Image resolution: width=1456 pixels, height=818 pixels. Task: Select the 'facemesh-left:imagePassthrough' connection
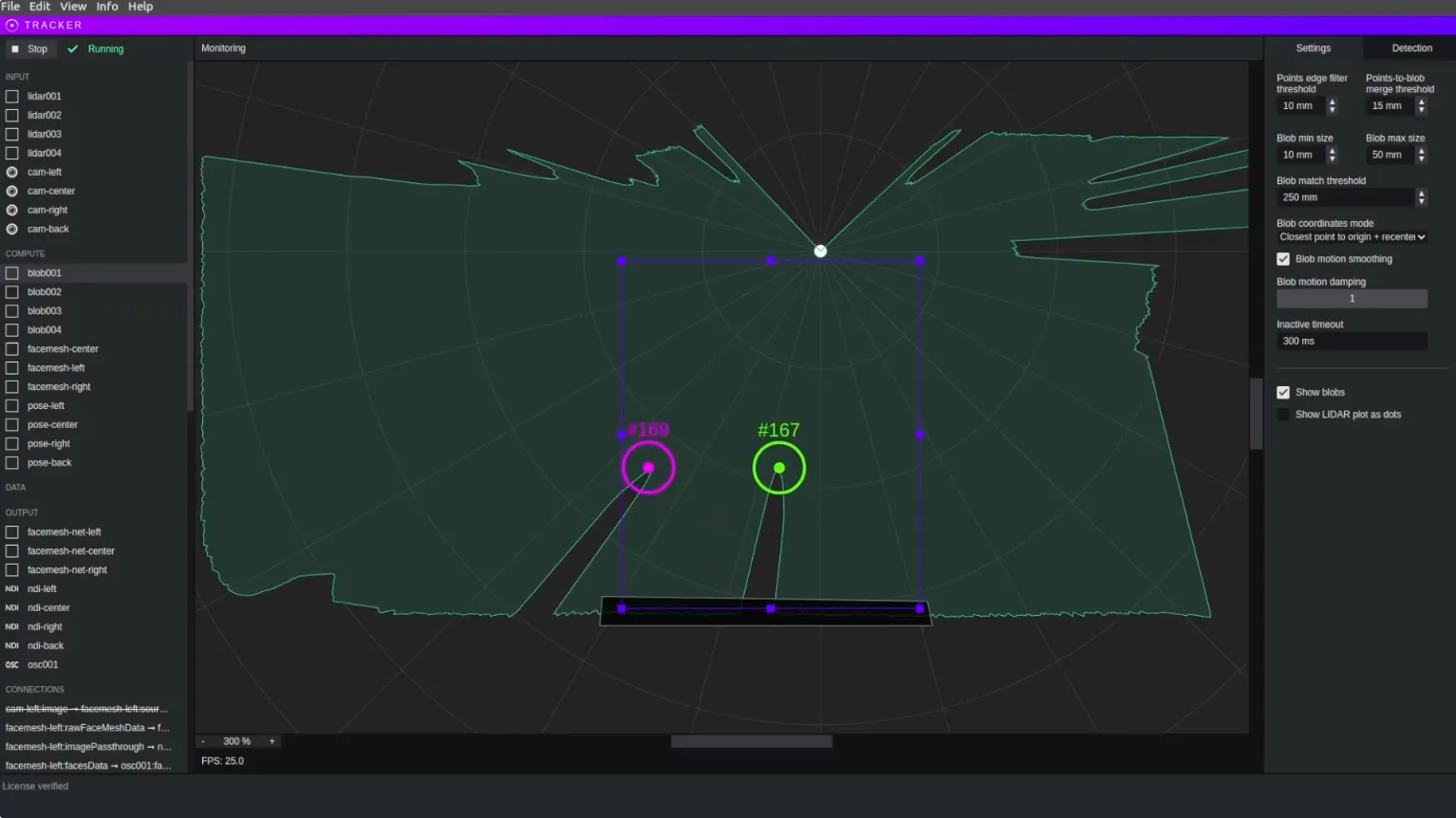(x=88, y=747)
